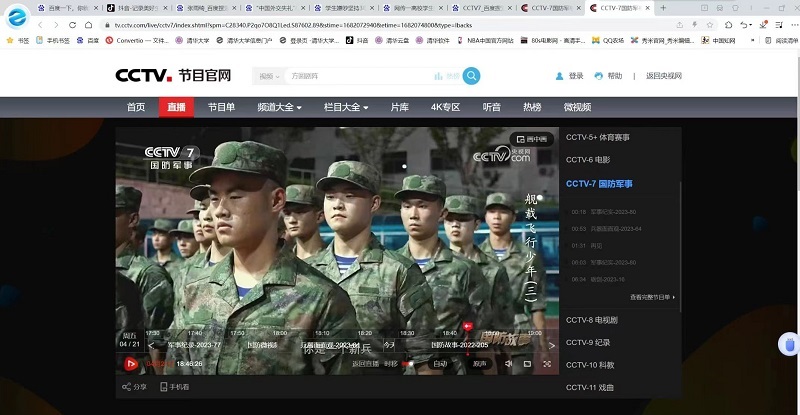Enter fullscreen with the fullscreen icon
800x415 pixels.
[x=547, y=363]
